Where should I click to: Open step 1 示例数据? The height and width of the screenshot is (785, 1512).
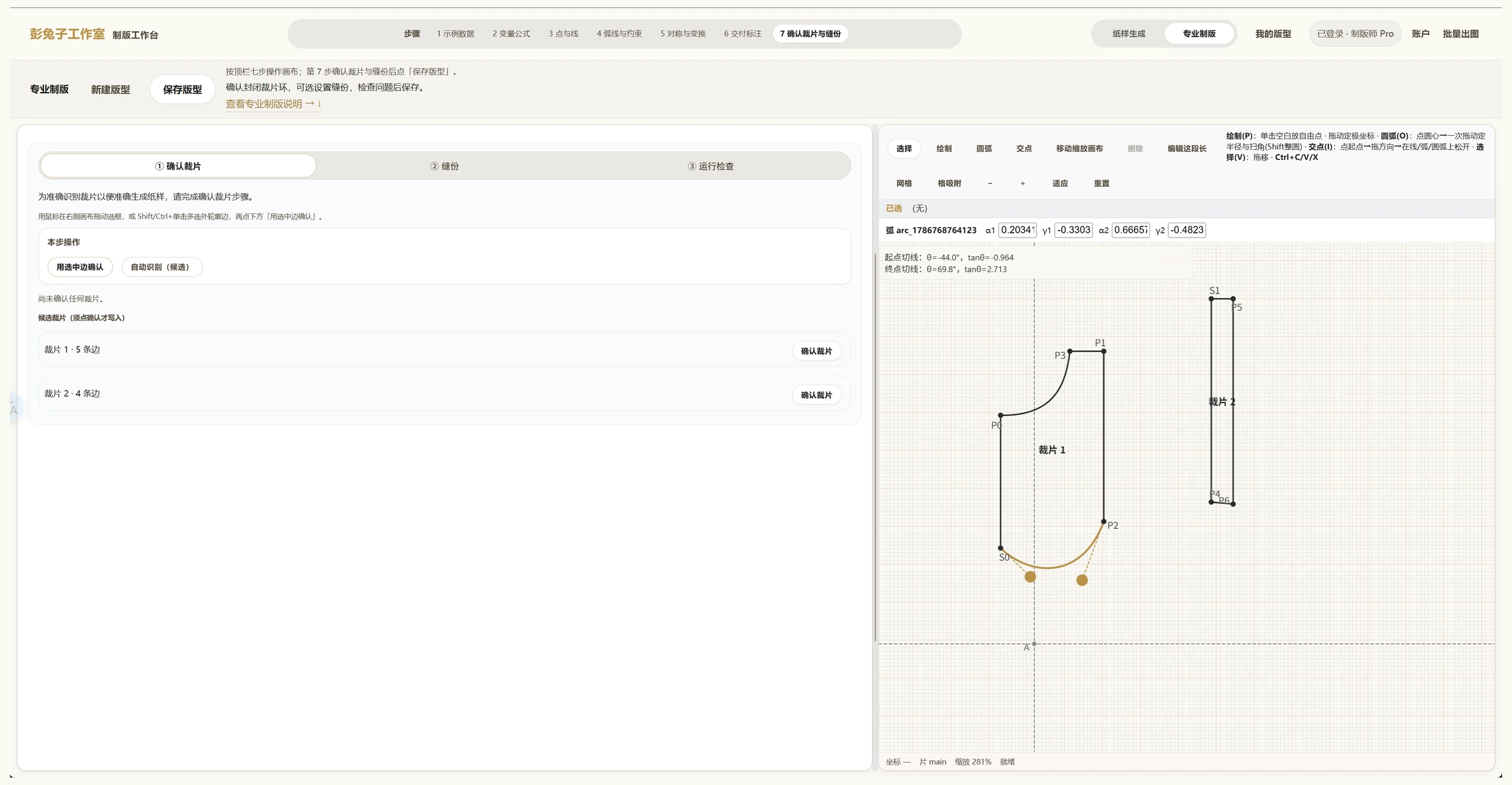(455, 34)
